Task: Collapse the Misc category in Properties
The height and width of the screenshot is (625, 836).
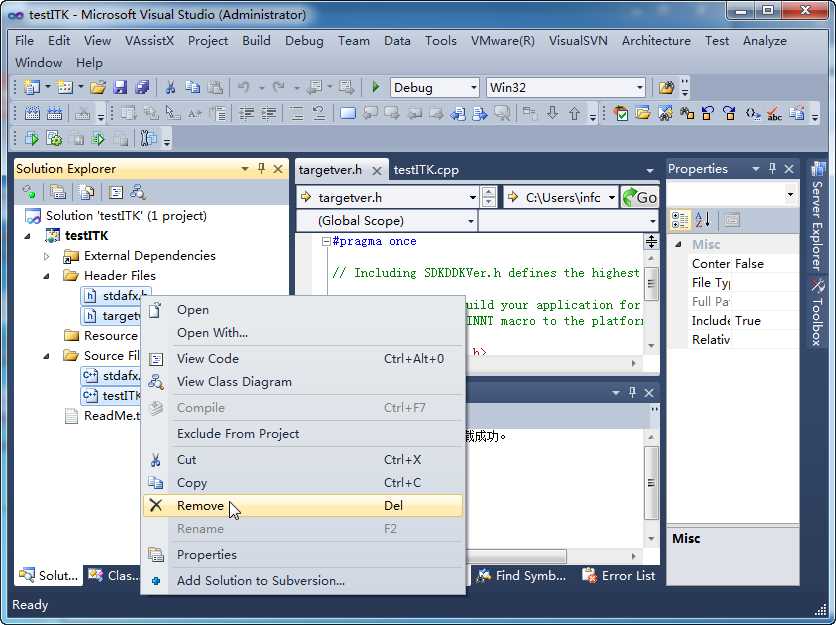Action: [x=678, y=244]
